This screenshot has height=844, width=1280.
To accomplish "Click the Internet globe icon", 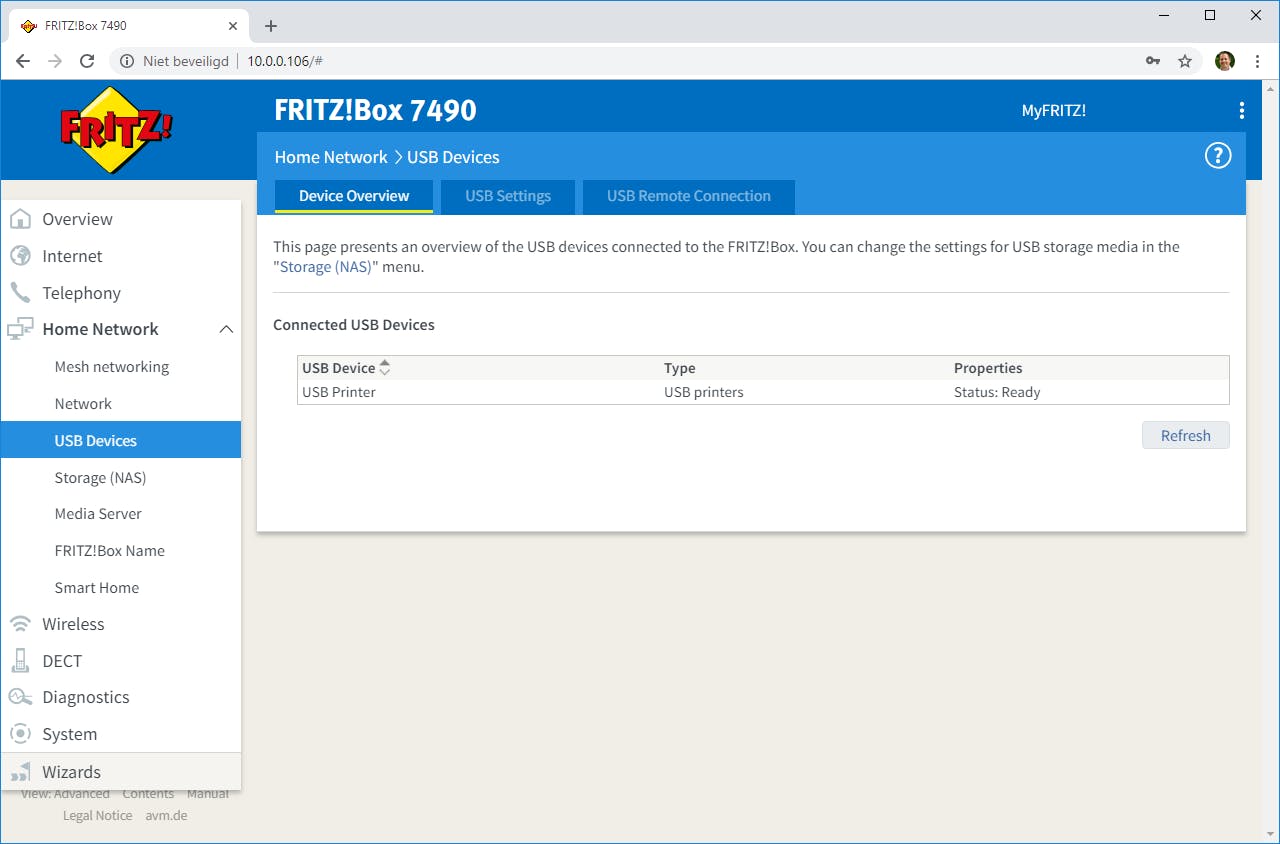I will tap(20, 256).
